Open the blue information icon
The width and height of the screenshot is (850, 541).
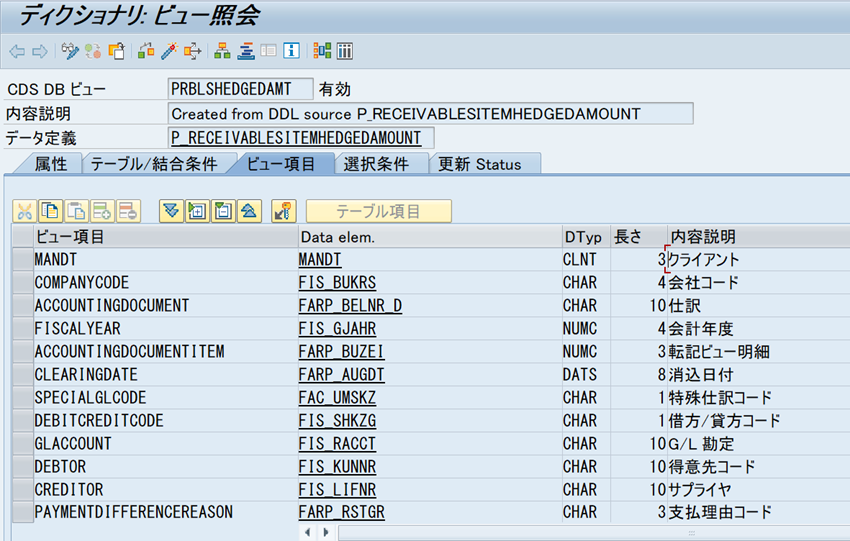[292, 51]
